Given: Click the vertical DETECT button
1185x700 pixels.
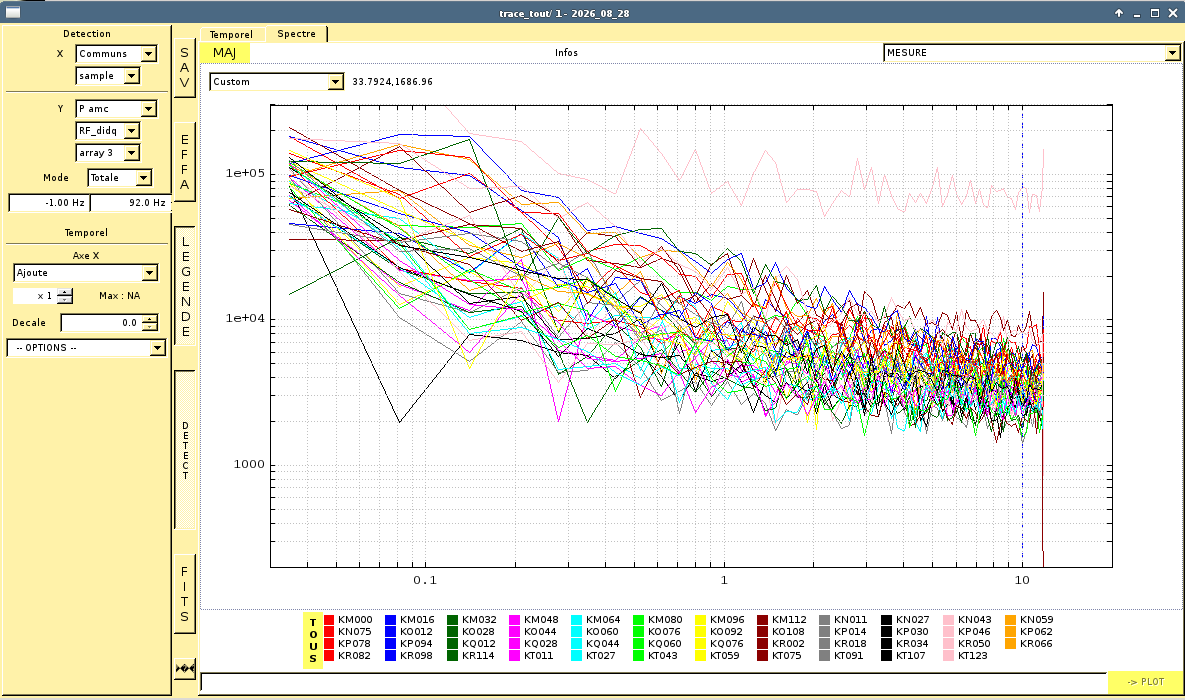Looking at the screenshot, I should click(x=185, y=451).
